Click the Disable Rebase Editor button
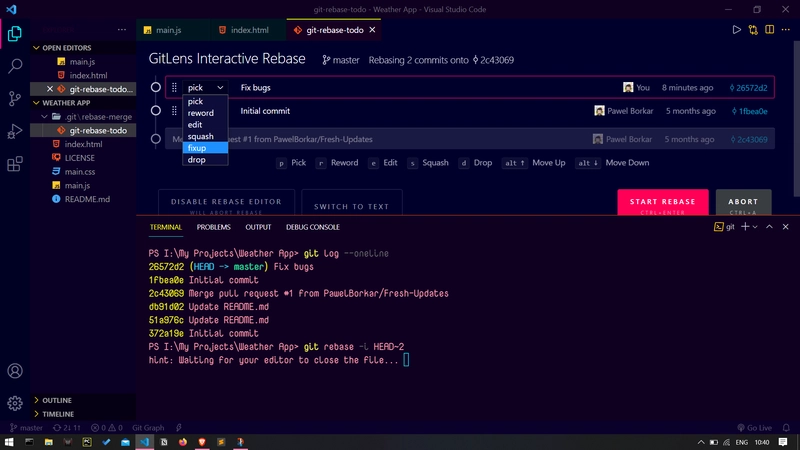Screen dimensions: 800x450 (x=227, y=203)
